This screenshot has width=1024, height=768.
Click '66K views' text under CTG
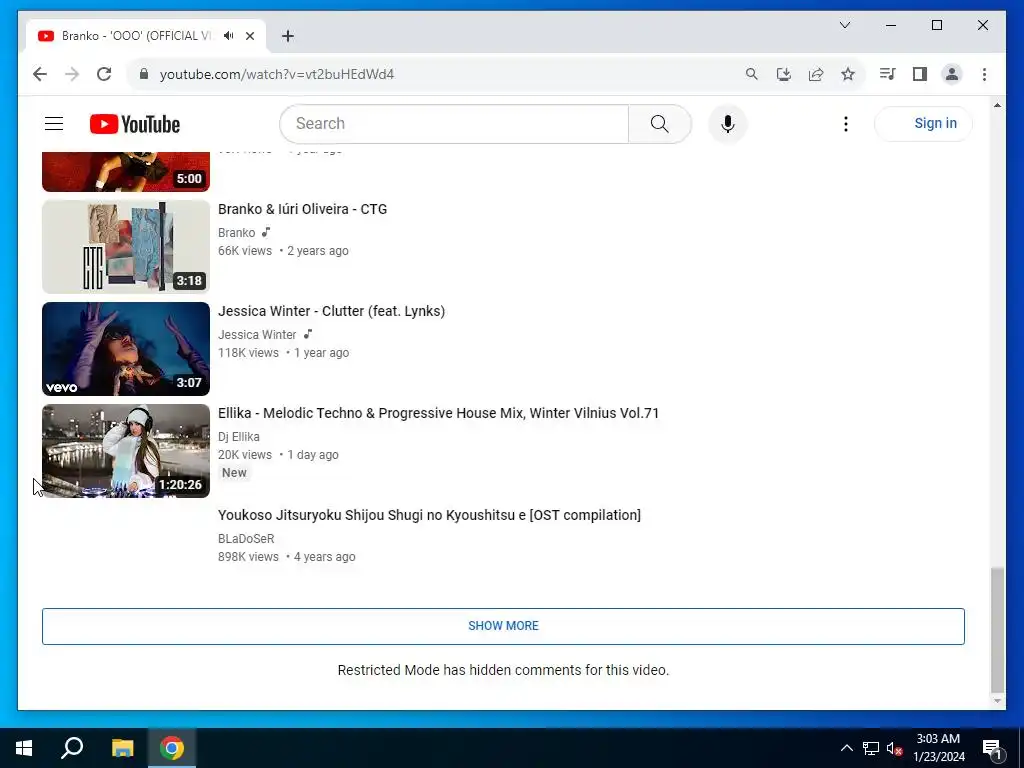pos(245,251)
